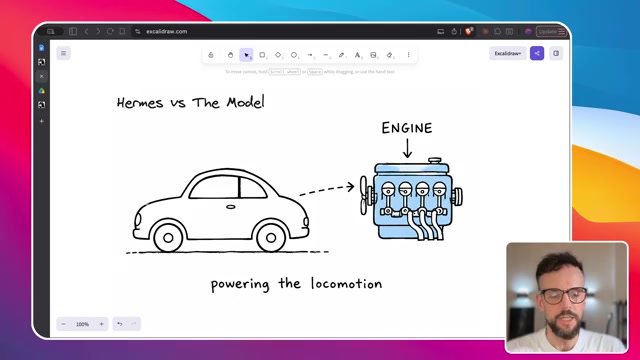The height and width of the screenshot is (360, 640).
Task: Select the Insert image tool
Action: [373, 55]
